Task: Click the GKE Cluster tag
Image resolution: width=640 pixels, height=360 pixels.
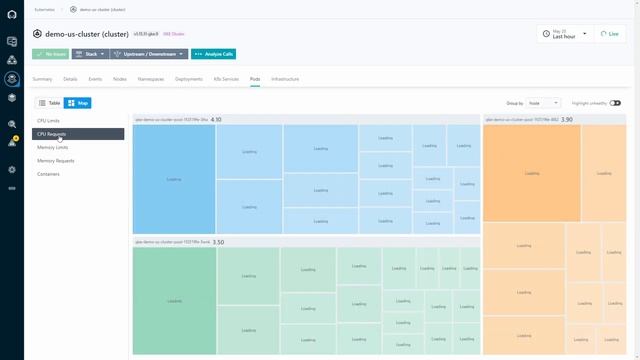Action: (174, 34)
